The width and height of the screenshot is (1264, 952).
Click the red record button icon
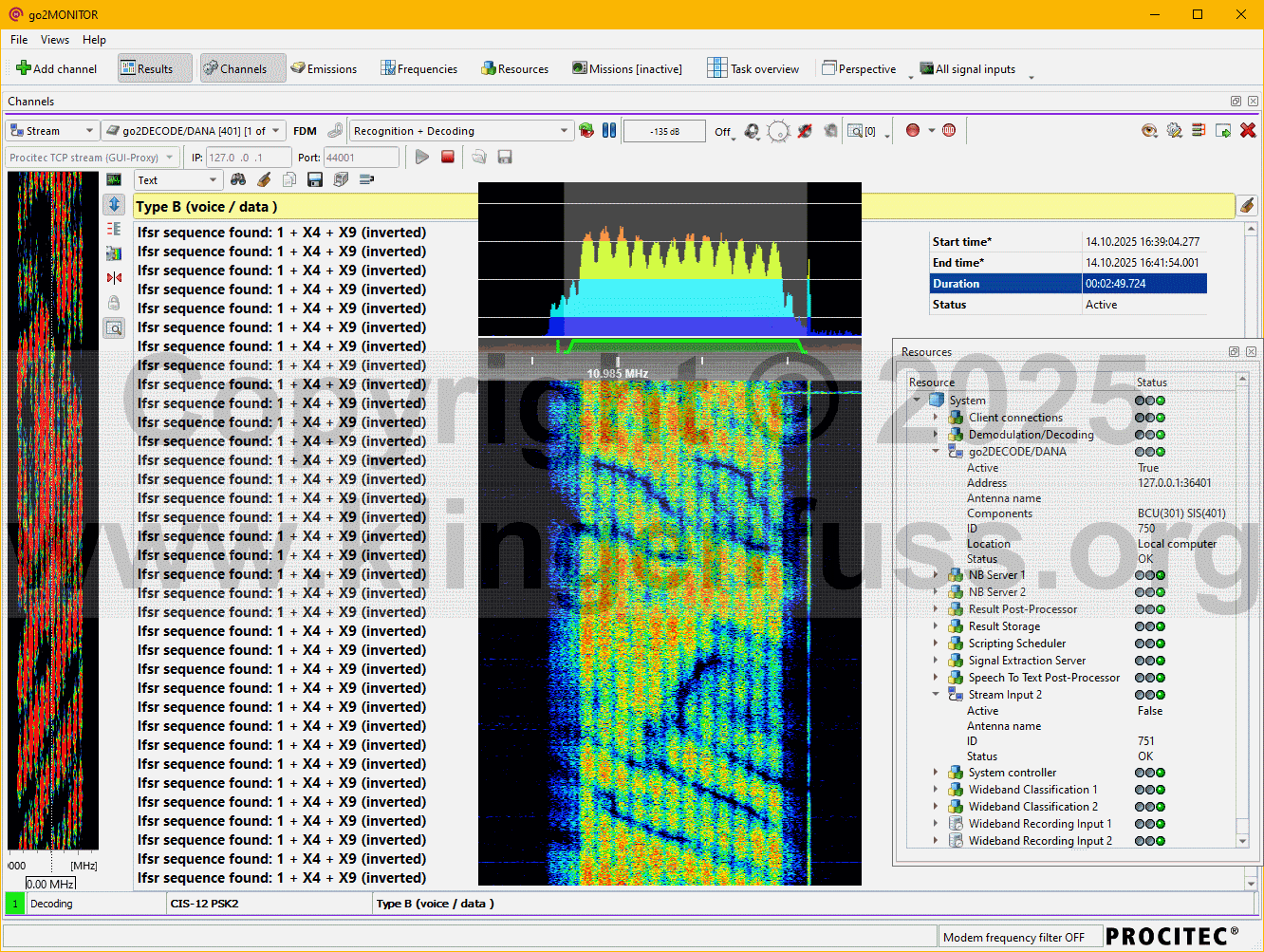tap(913, 131)
